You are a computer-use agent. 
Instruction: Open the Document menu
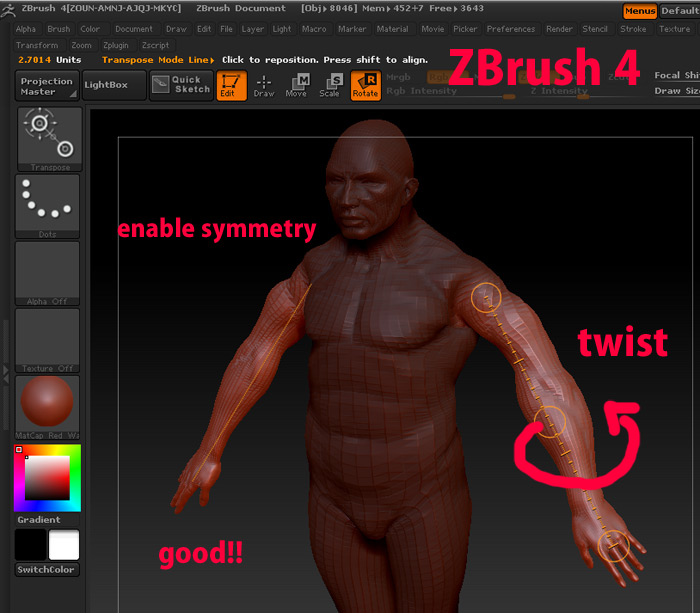tap(133, 29)
